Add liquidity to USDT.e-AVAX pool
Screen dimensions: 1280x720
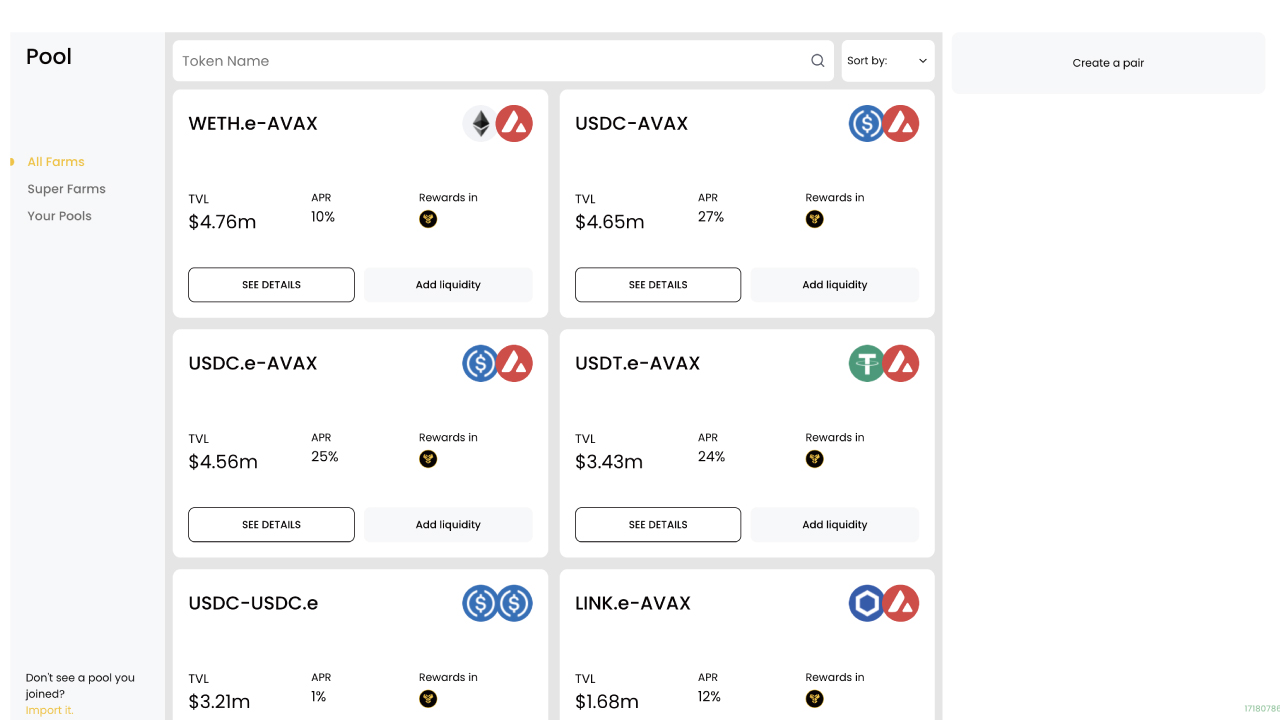click(x=835, y=524)
